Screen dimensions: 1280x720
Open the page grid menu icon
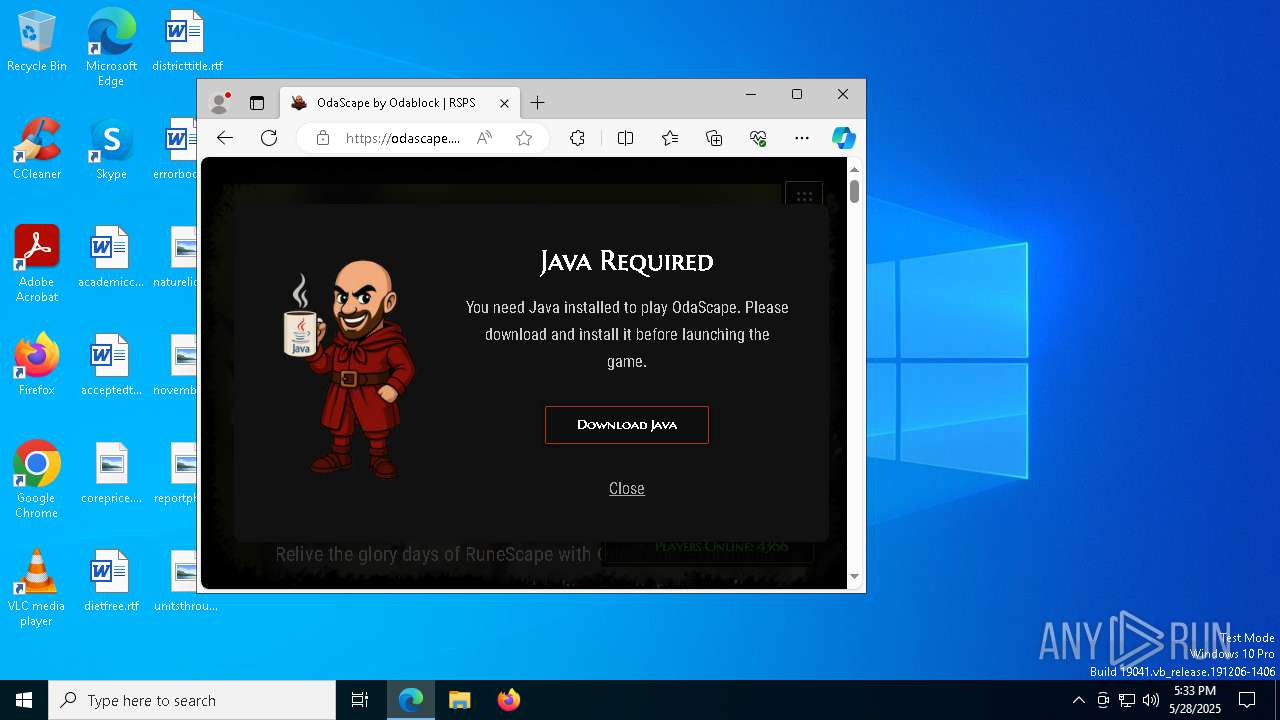(804, 196)
